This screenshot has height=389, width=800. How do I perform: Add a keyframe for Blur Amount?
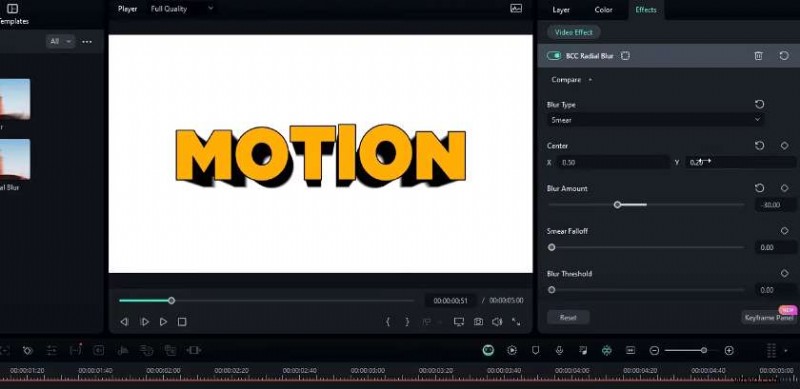(785, 188)
